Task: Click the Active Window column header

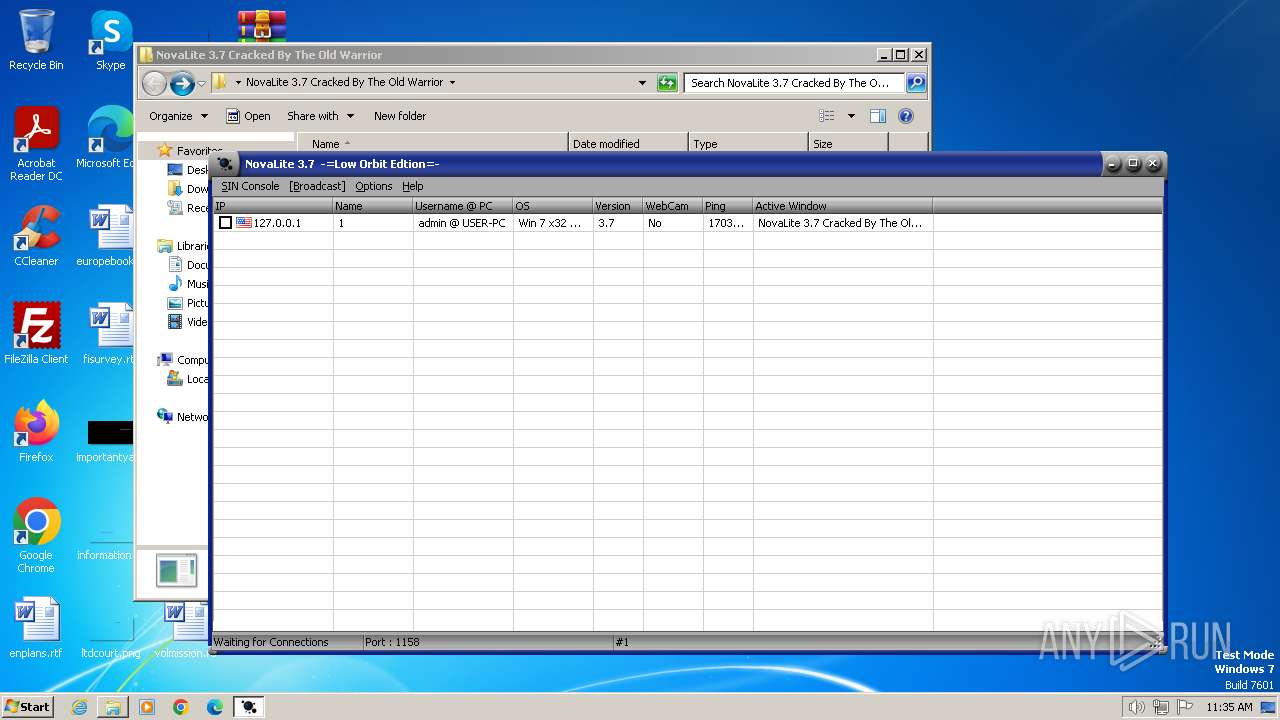Action: click(x=842, y=206)
